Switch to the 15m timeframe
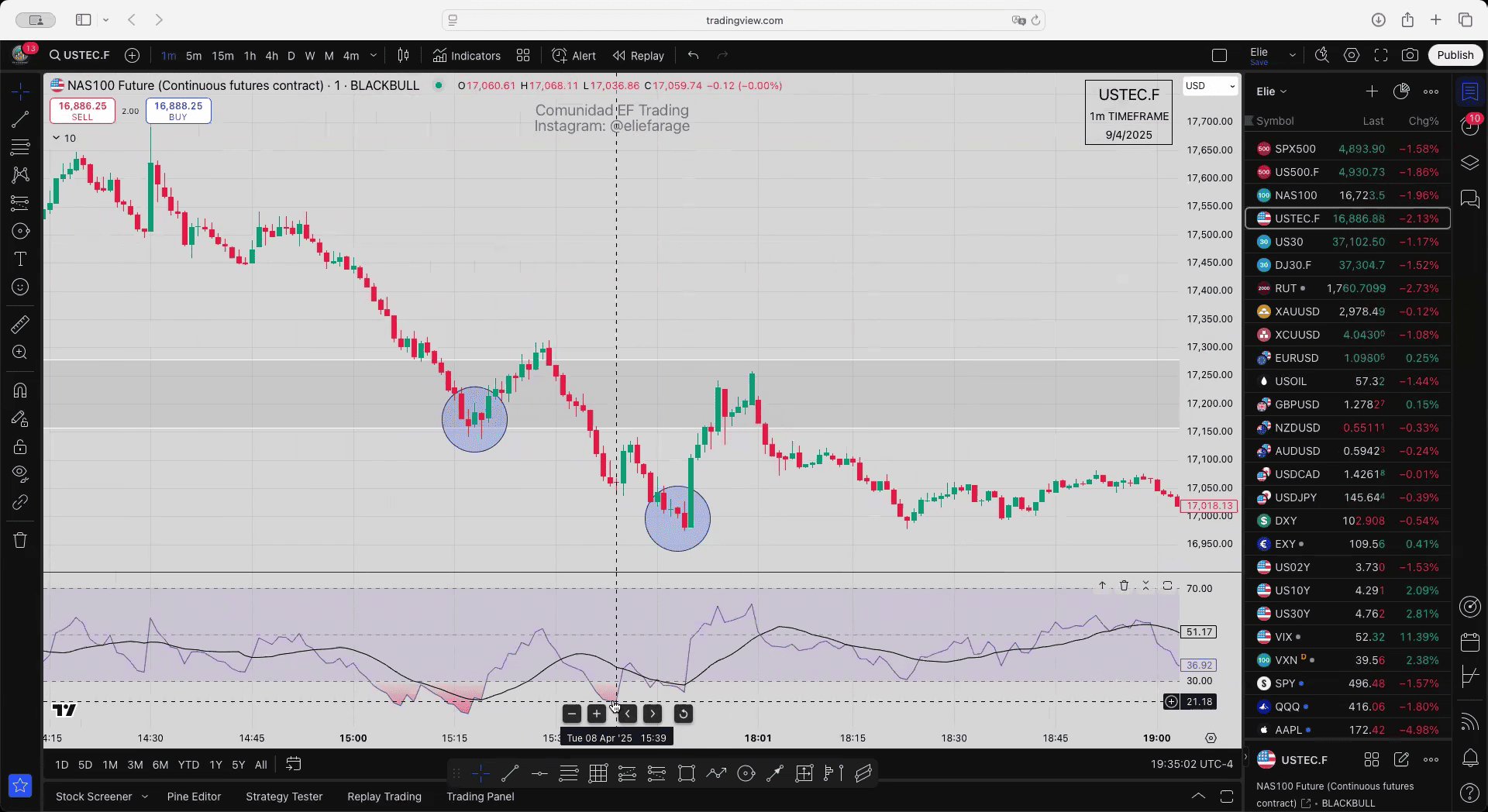The height and width of the screenshot is (812, 1488). click(x=222, y=56)
